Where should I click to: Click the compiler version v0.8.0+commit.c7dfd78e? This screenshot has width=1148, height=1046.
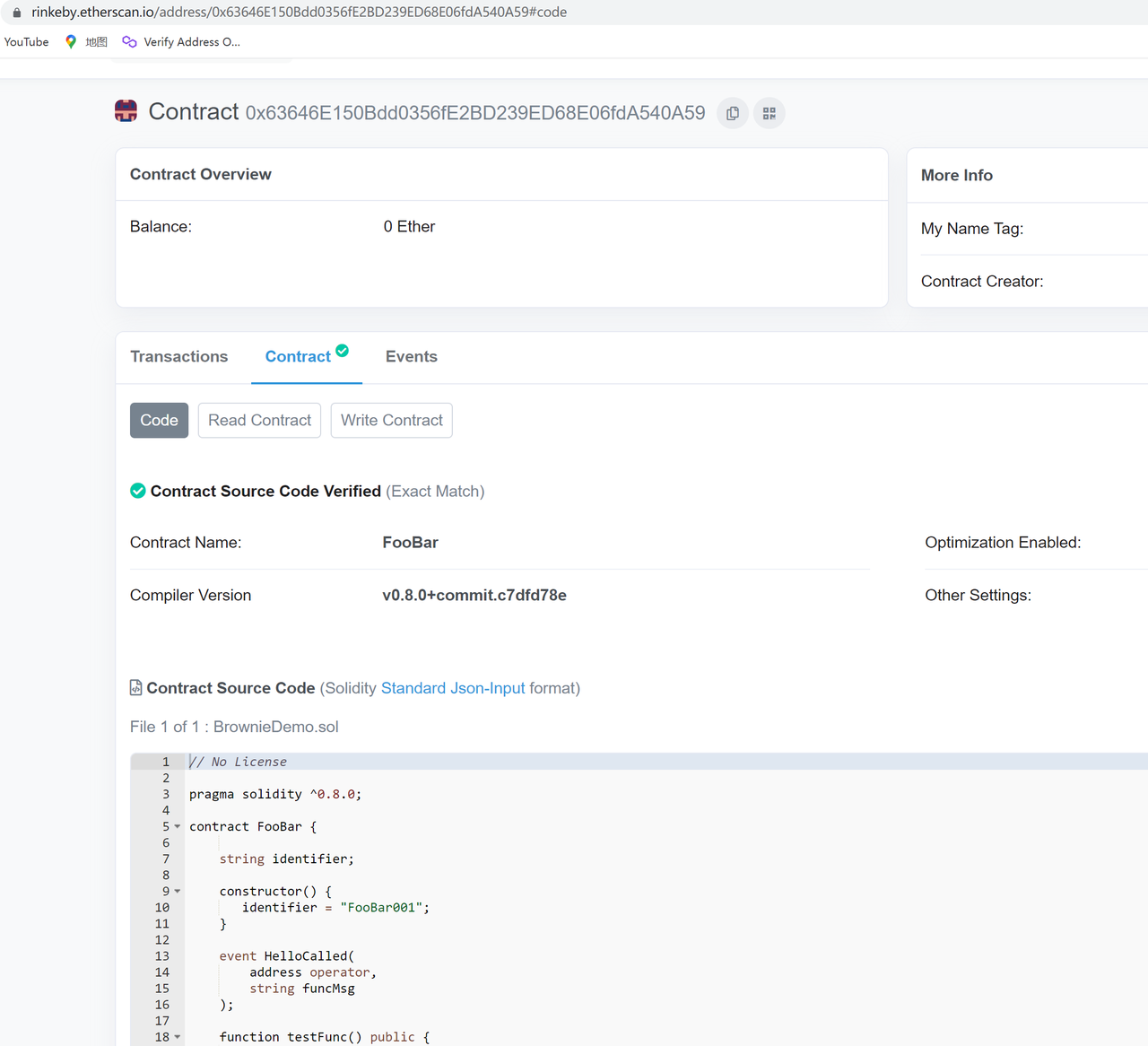point(474,596)
